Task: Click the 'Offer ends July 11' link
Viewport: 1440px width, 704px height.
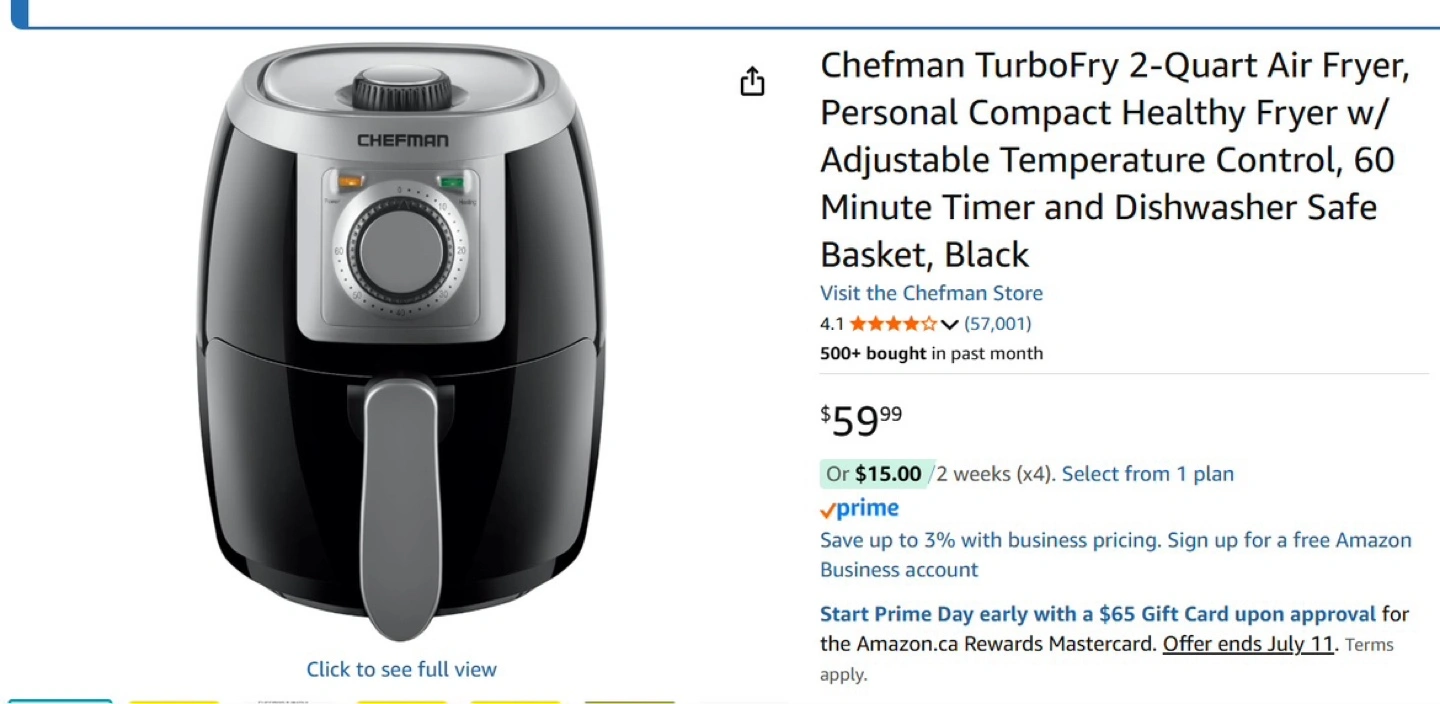Action: coord(1249,644)
